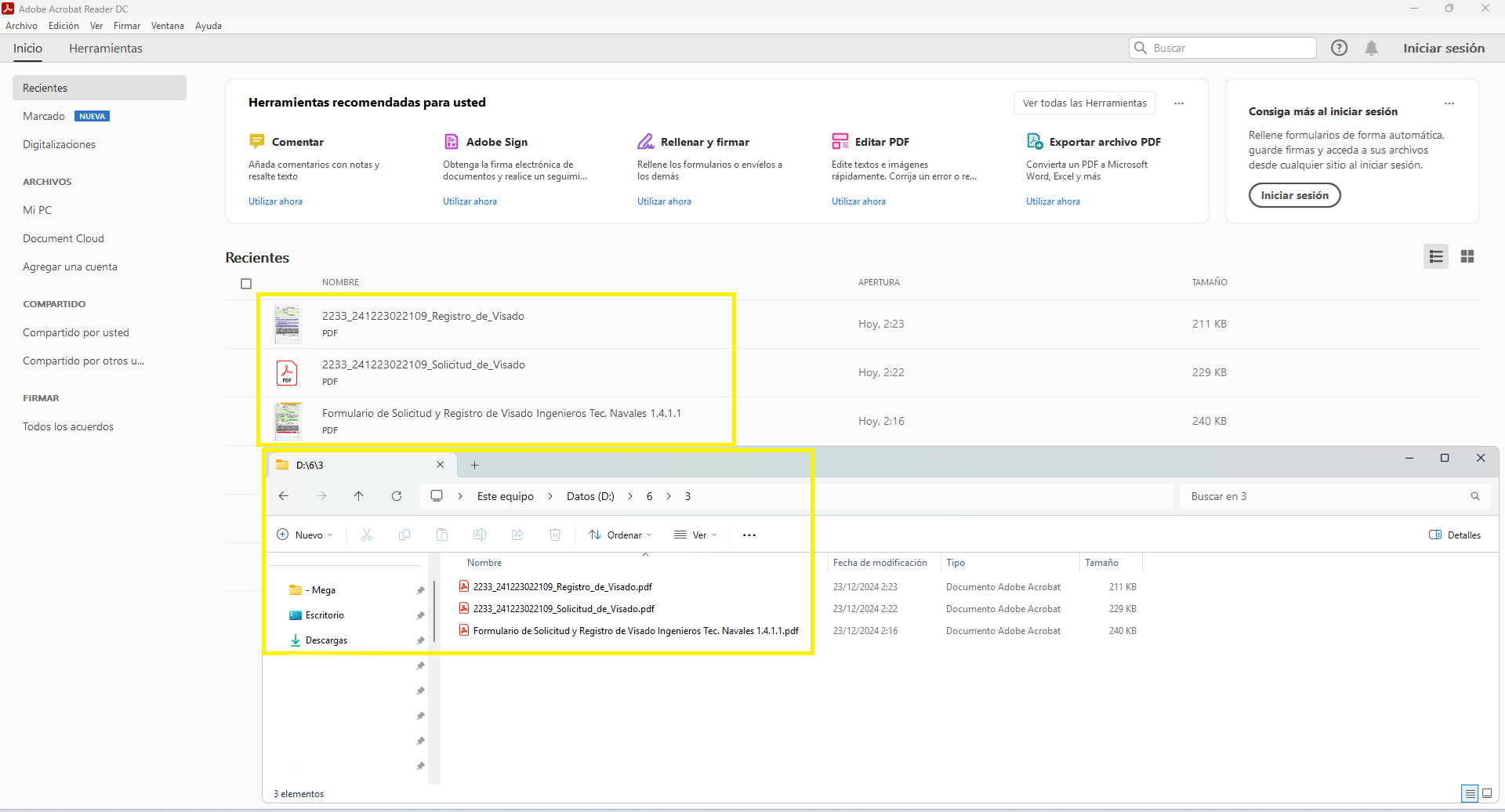Toggle details view icon in Explorer status bar
This screenshot has width=1505, height=812.
(x=1470, y=793)
